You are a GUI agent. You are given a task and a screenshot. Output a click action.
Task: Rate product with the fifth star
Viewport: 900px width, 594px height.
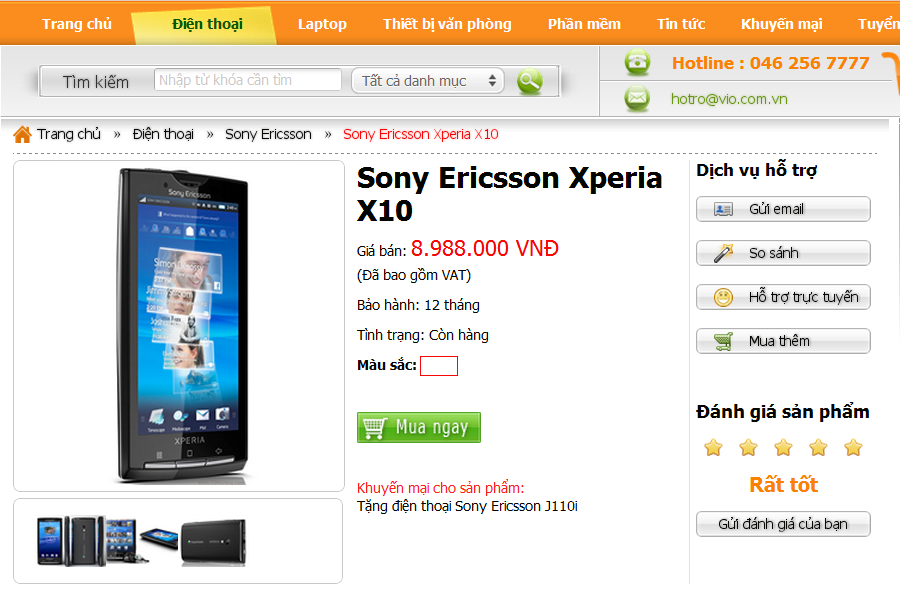(x=853, y=447)
